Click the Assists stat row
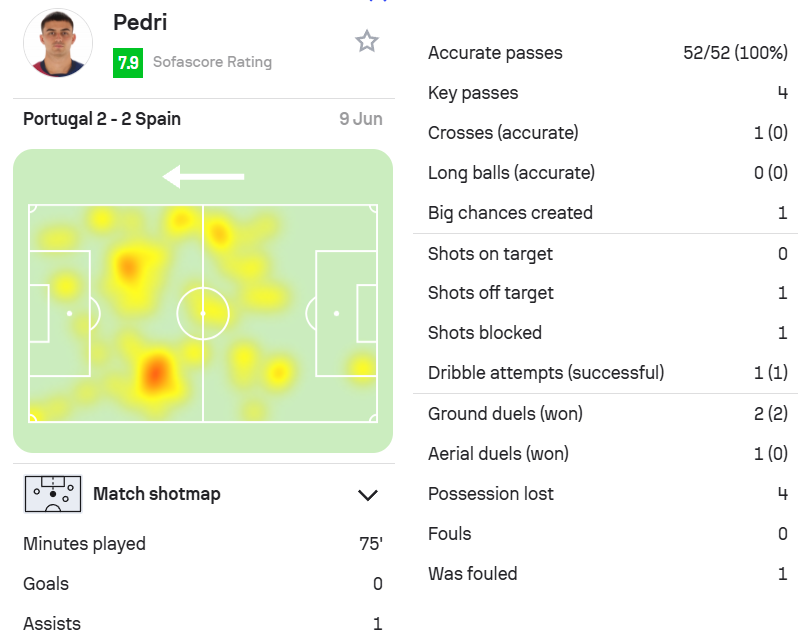Screen dimensions: 812x639 point(203,623)
